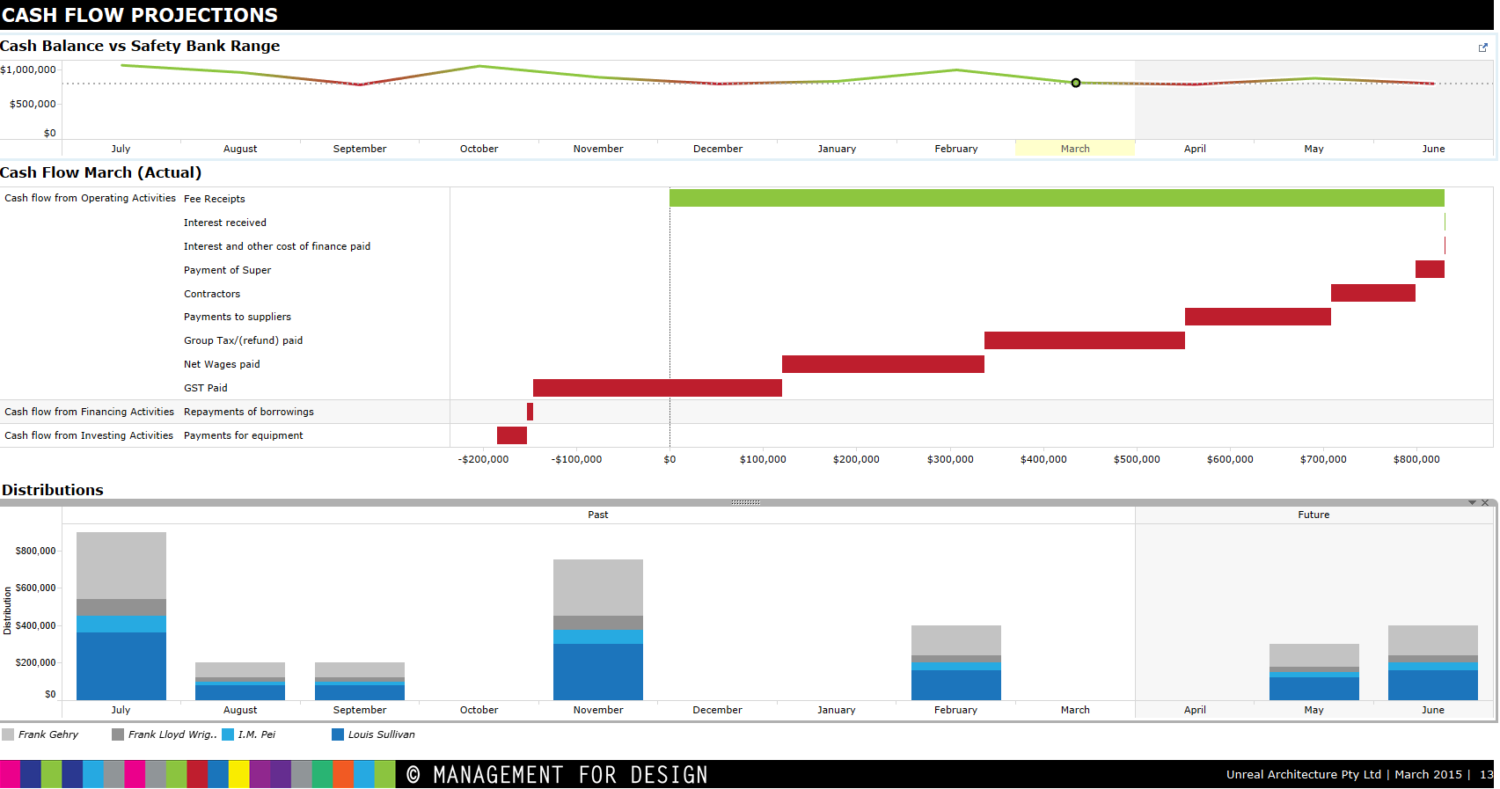Select June in the Cash Balance month axis
The image size is (1500, 789).
(1433, 148)
